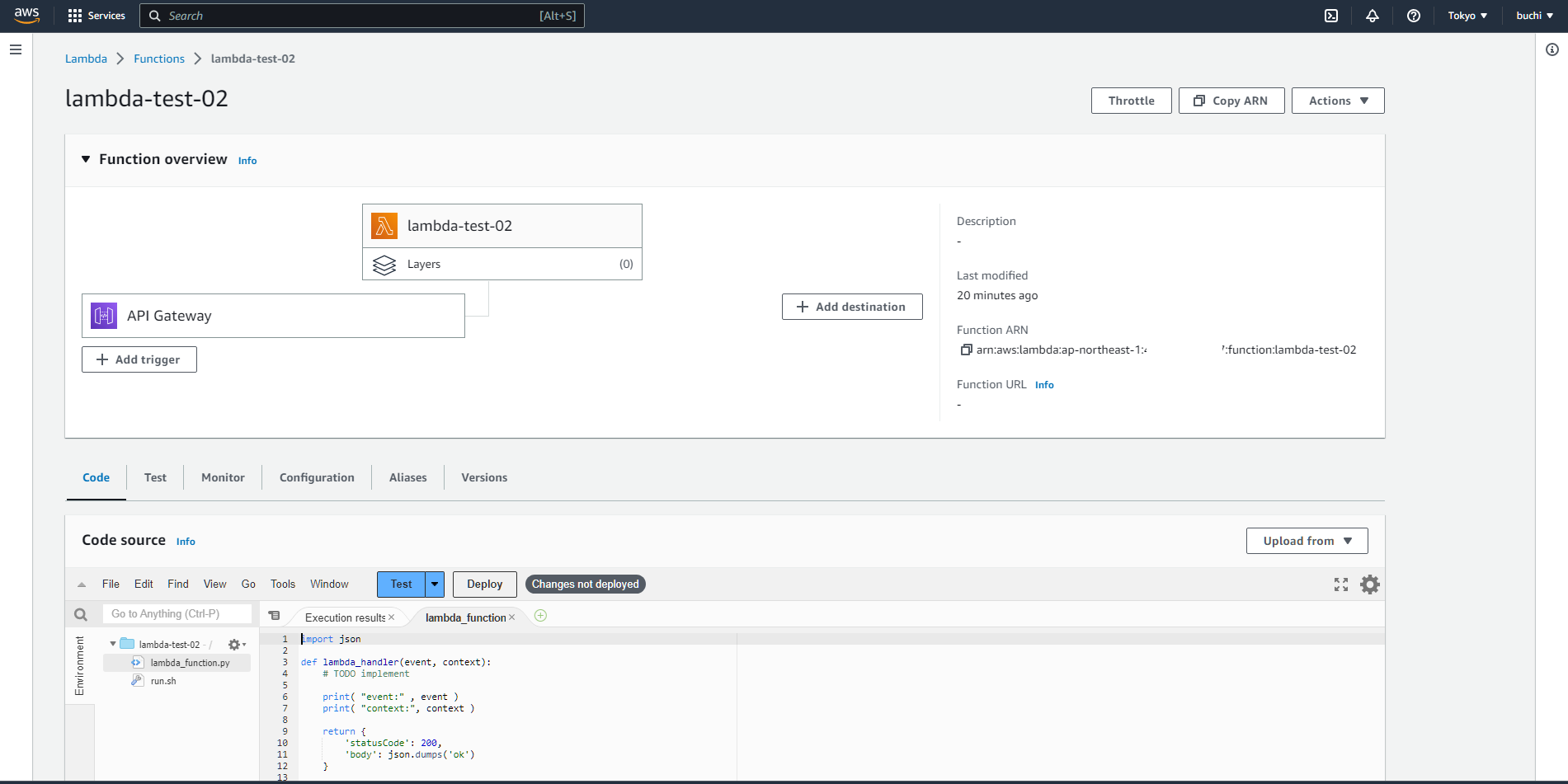The height and width of the screenshot is (784, 1568).
Task: Collapse the editor menu bar arrow
Action: click(82, 584)
